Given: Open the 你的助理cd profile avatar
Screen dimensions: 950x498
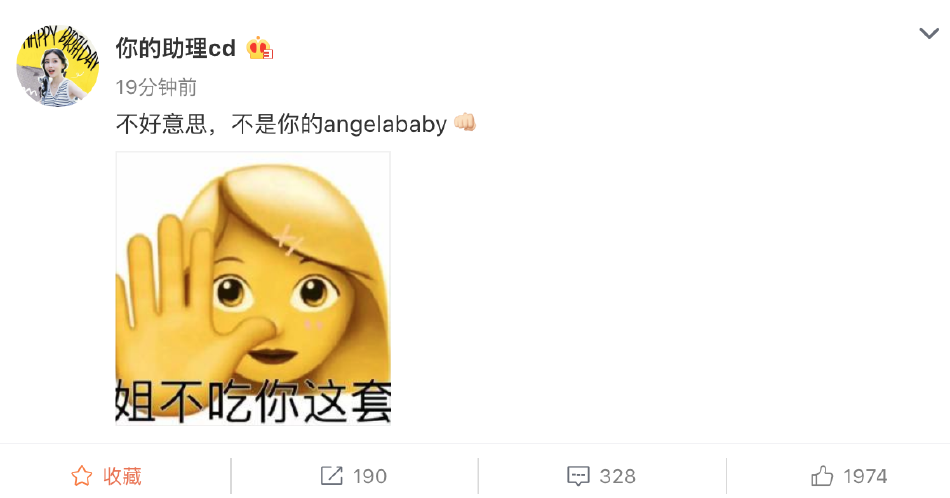Looking at the screenshot, I should [58, 66].
